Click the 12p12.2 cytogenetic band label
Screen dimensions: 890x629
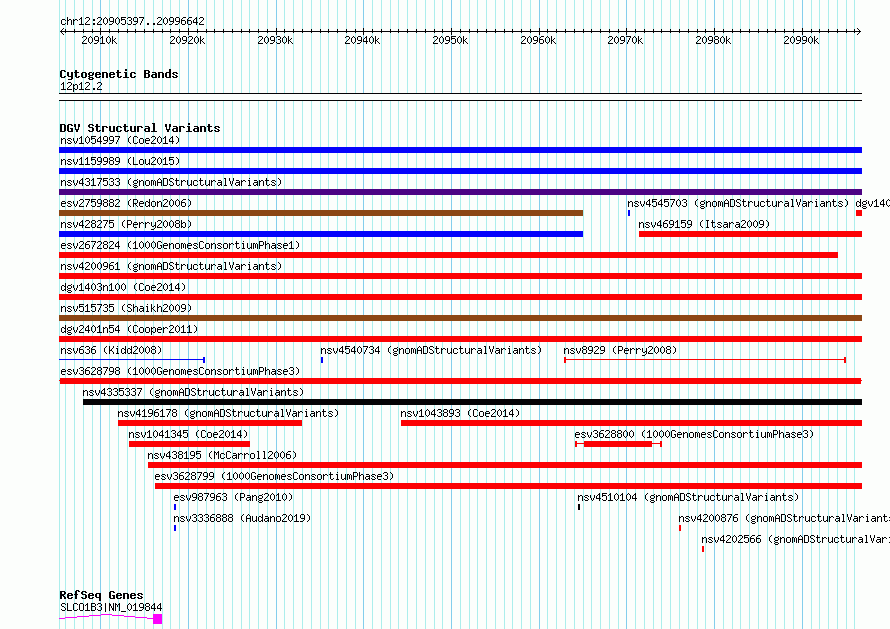click(x=81, y=87)
